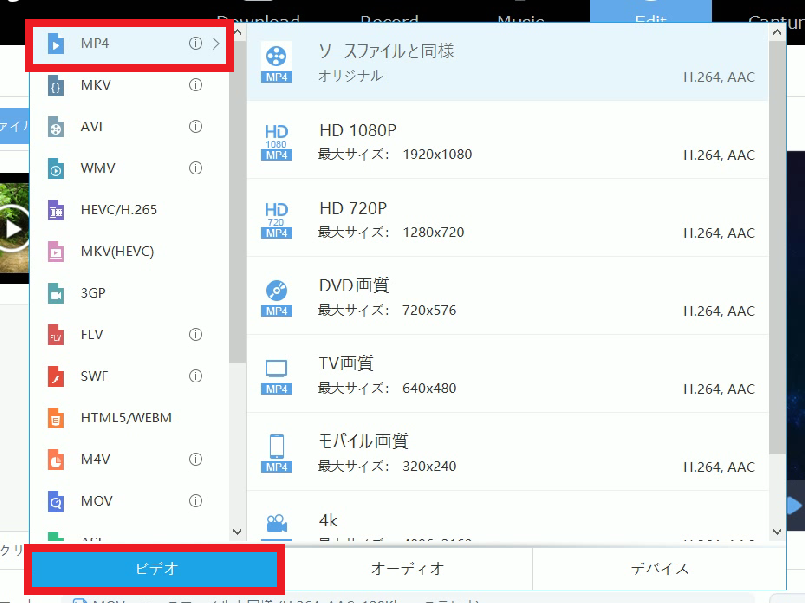Choose the HTML5/WEBM format icon
Screen dimensions: 805x603
56,417
